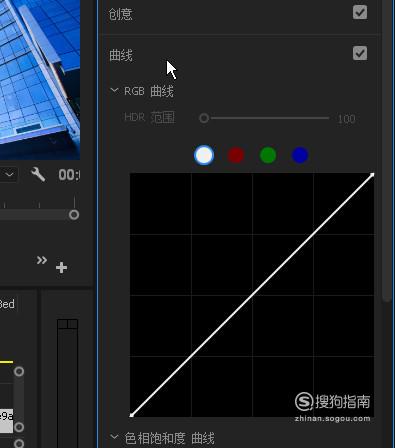
Task: Click the HDR range value 100
Action: pyautogui.click(x=346, y=119)
